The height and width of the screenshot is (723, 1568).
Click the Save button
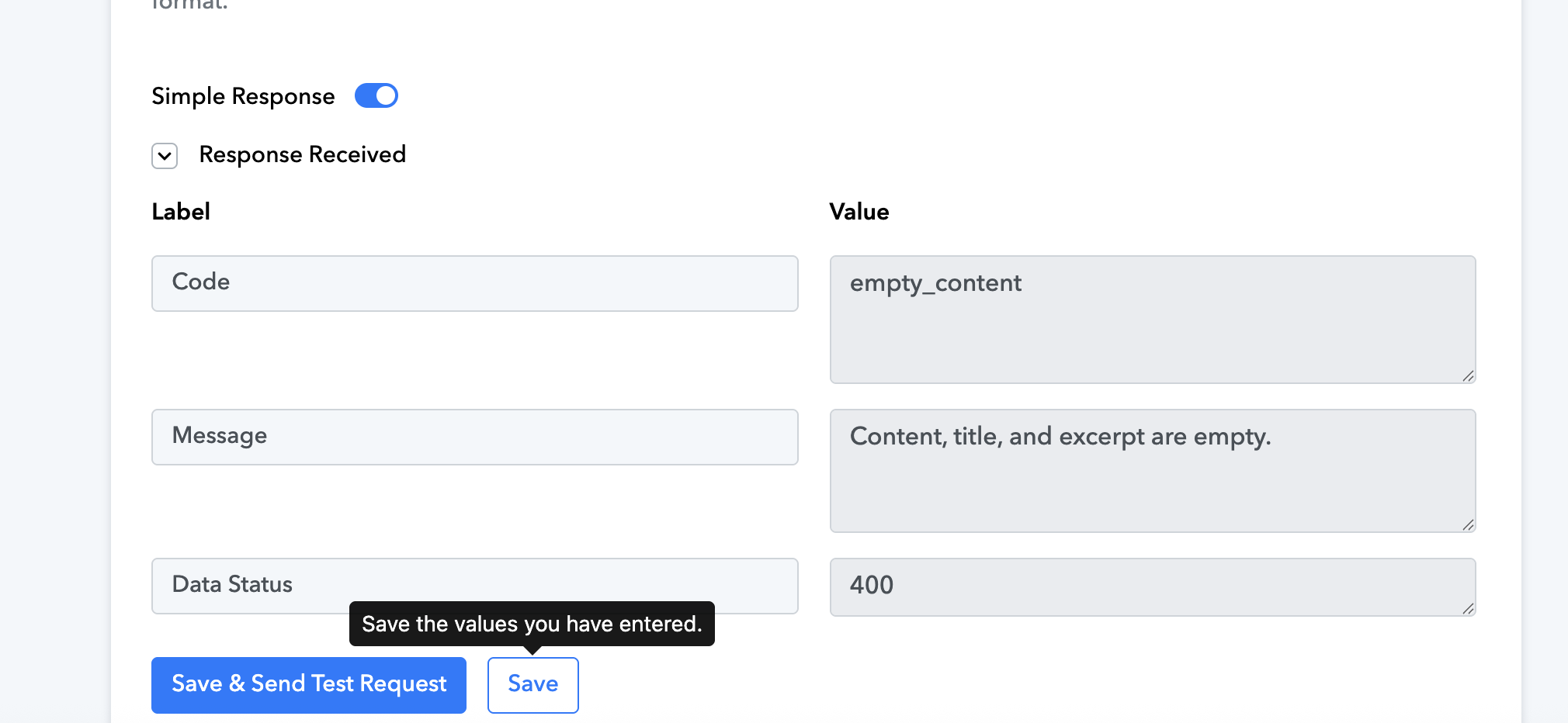[x=533, y=685]
